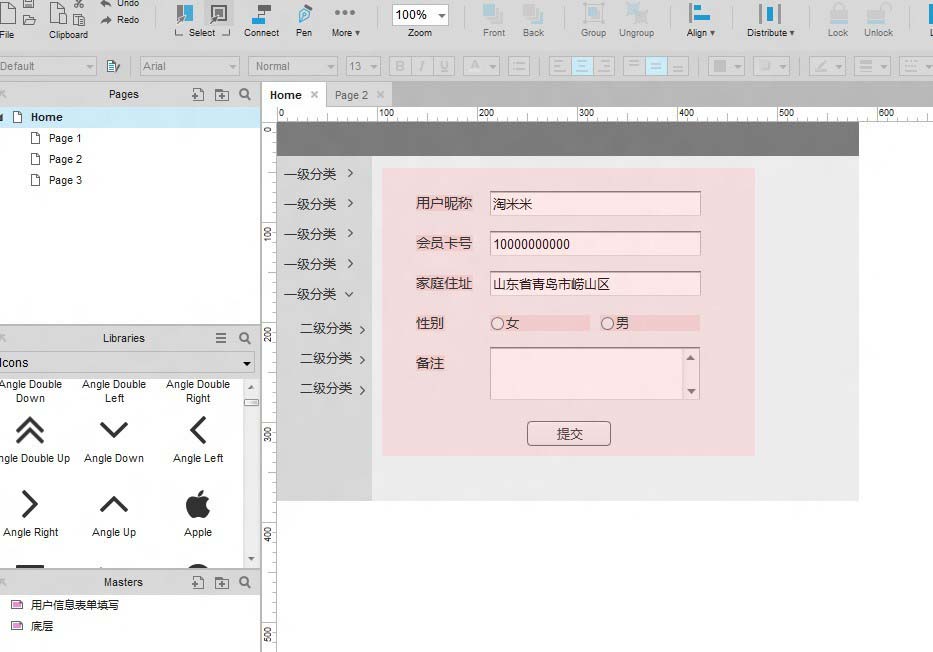
Task: Select the 男 radio button
Action: (x=607, y=324)
